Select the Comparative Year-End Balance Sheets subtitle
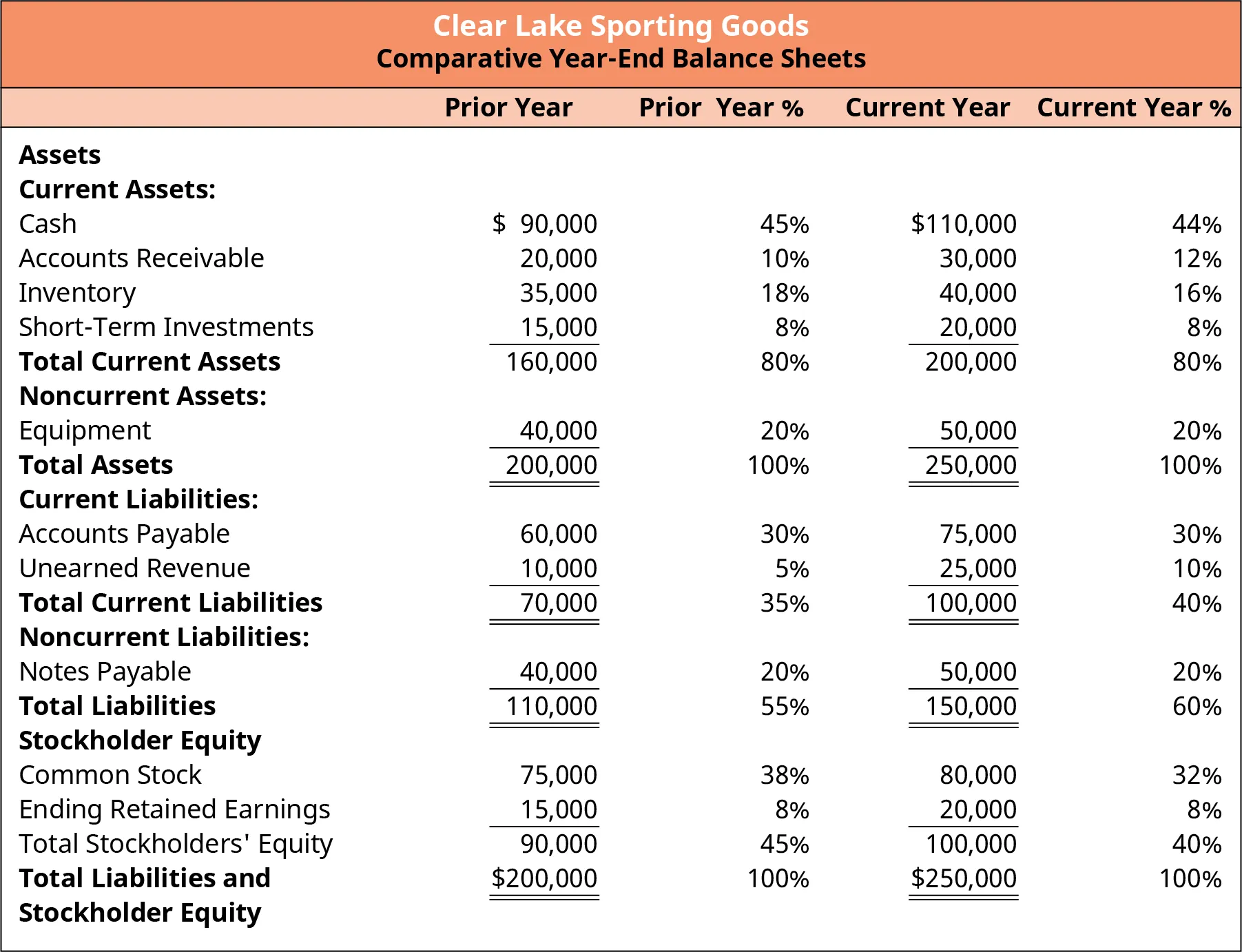The height and width of the screenshot is (952, 1242). click(621, 59)
